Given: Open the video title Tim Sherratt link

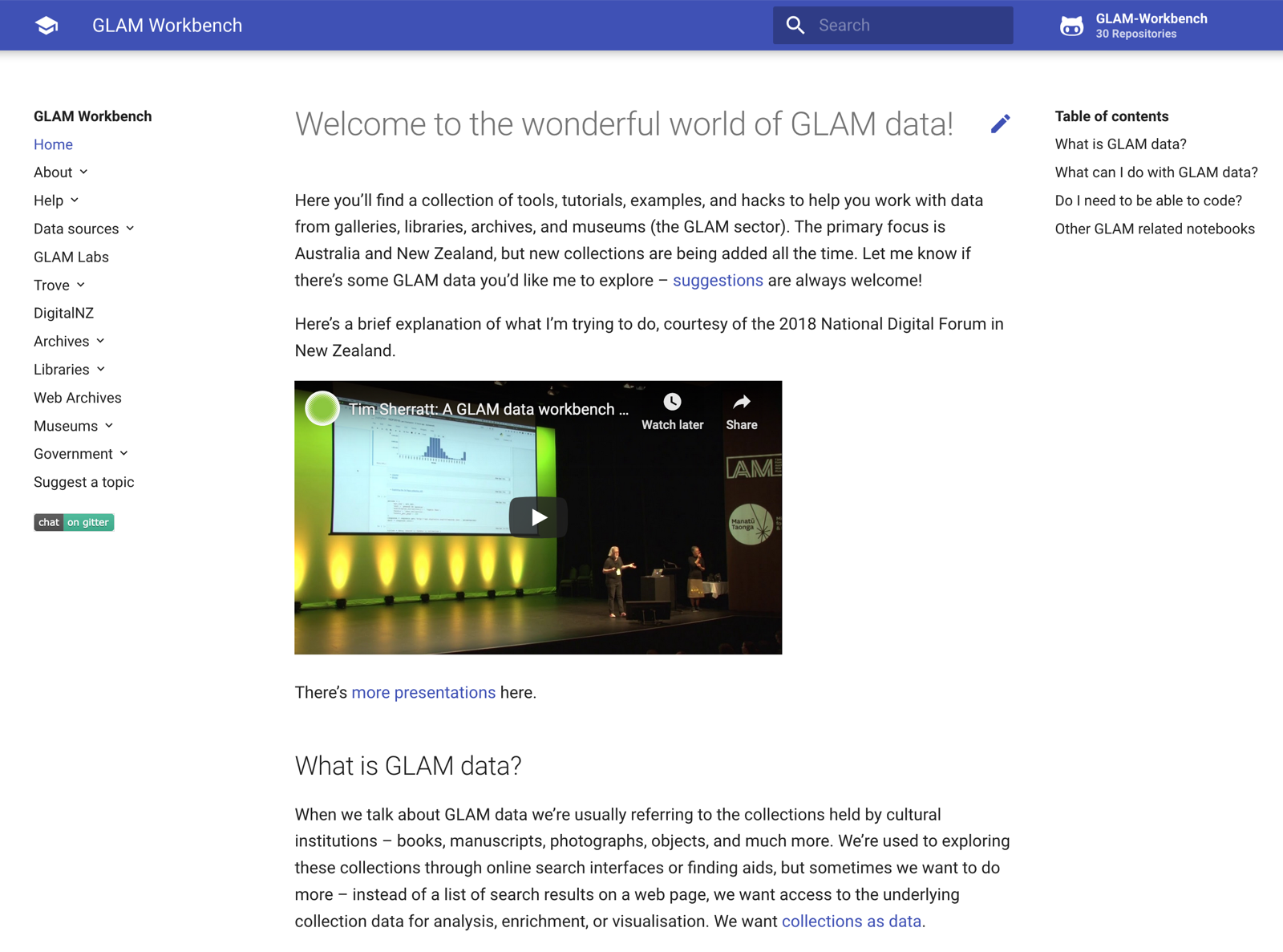Looking at the screenshot, I should click(488, 409).
